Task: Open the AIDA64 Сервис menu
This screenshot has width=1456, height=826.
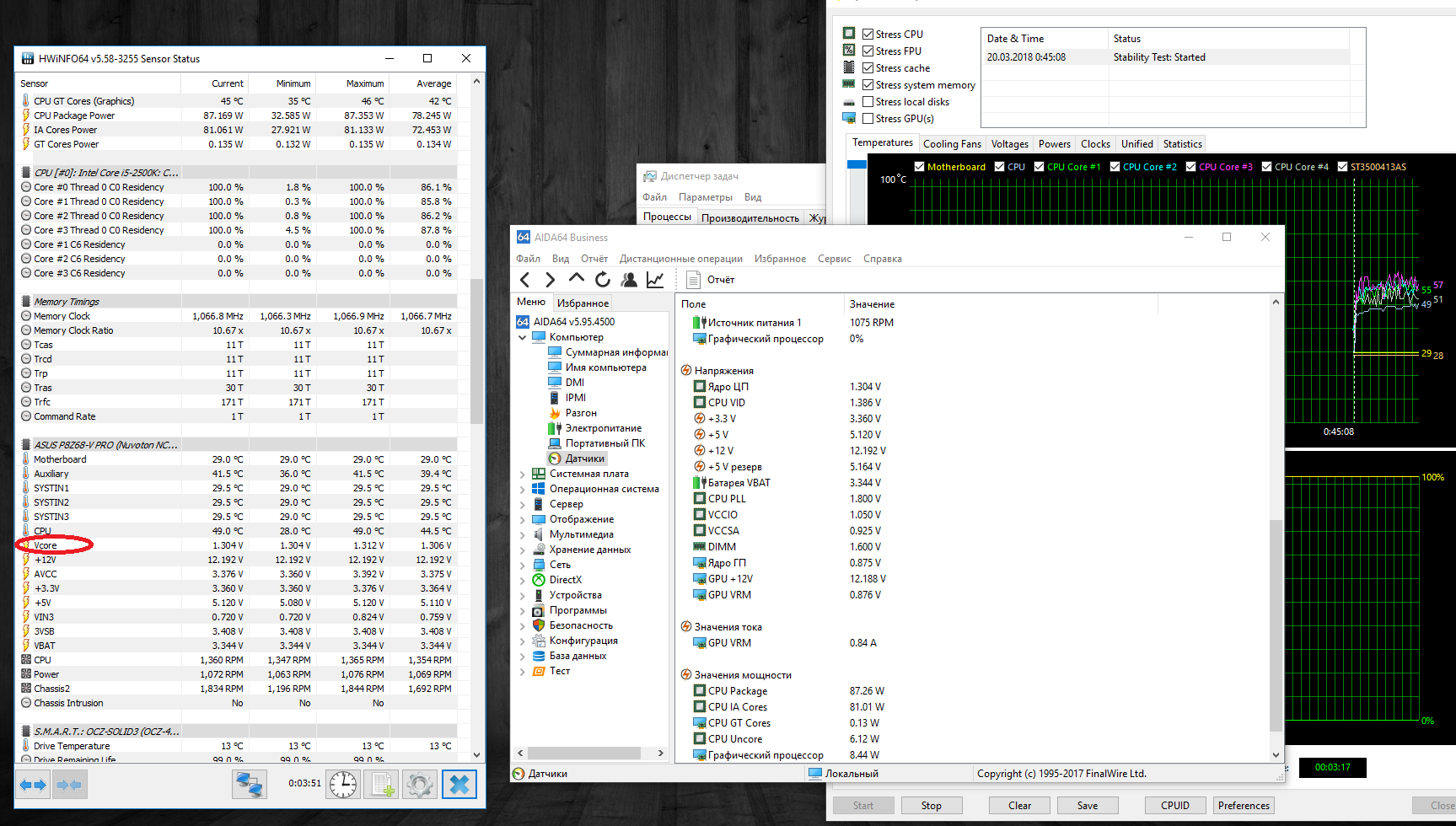Action: 835,259
